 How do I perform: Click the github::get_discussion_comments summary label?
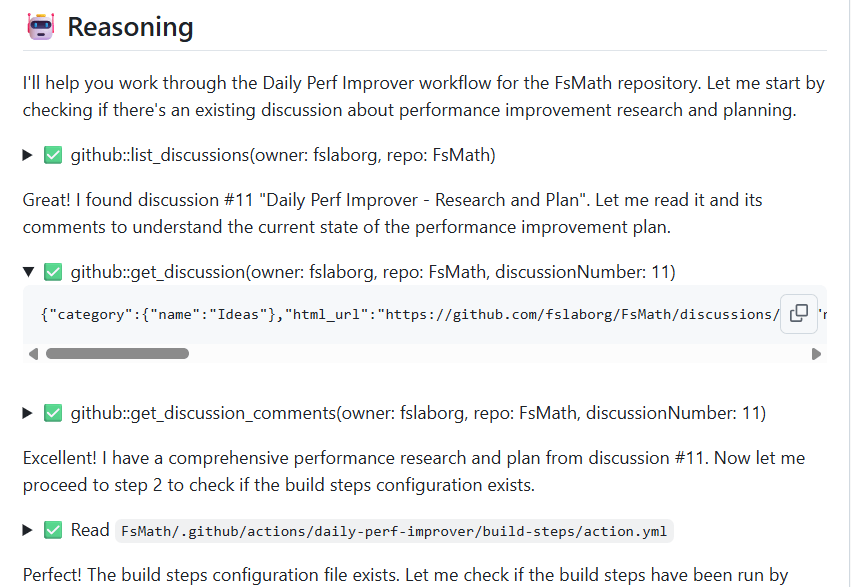pos(418,412)
